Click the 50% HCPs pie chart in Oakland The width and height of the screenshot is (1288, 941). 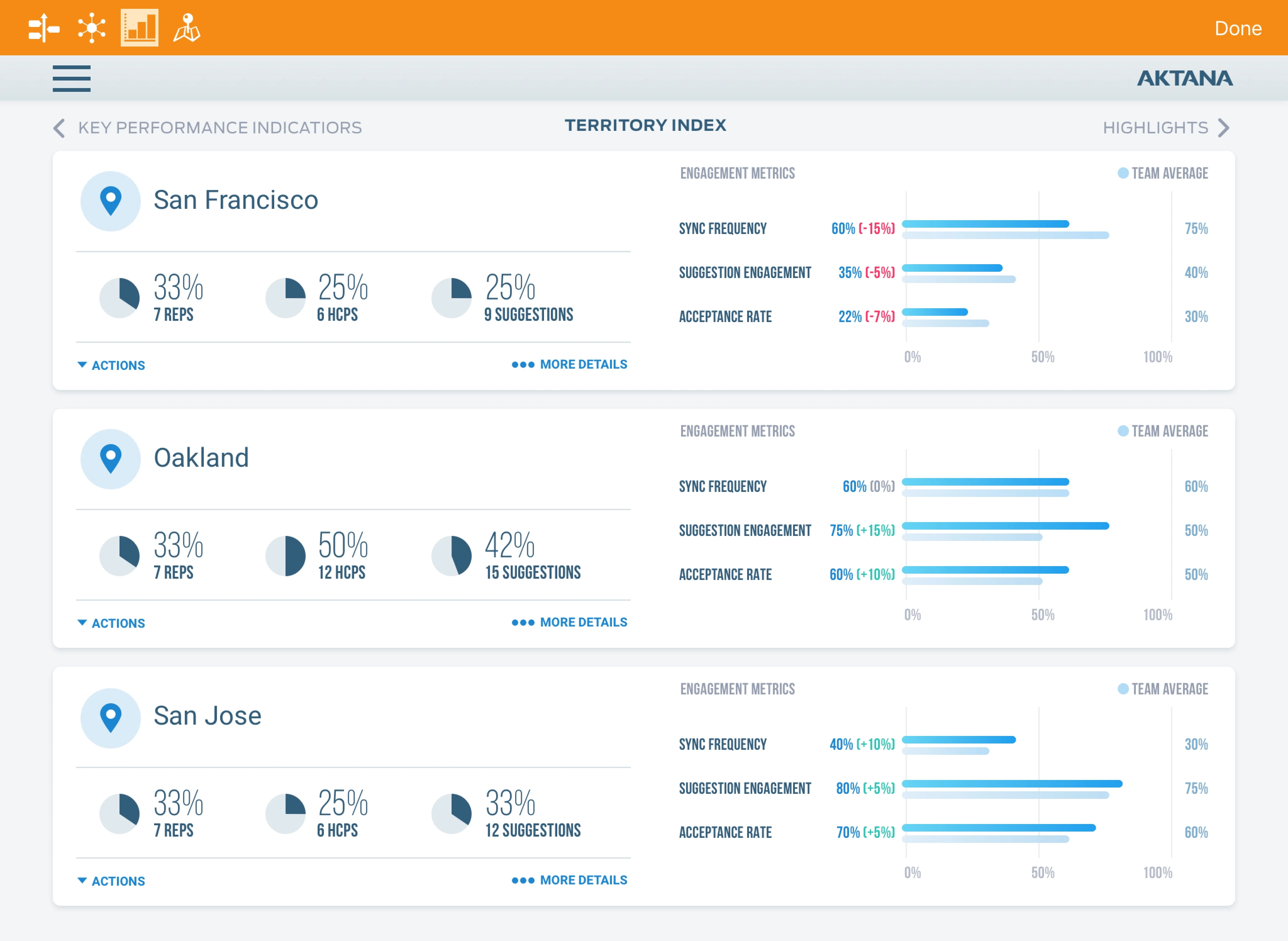[285, 556]
